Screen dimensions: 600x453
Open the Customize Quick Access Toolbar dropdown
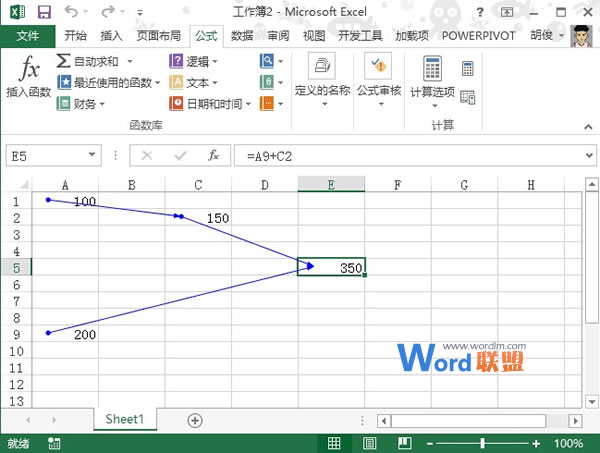140,13
